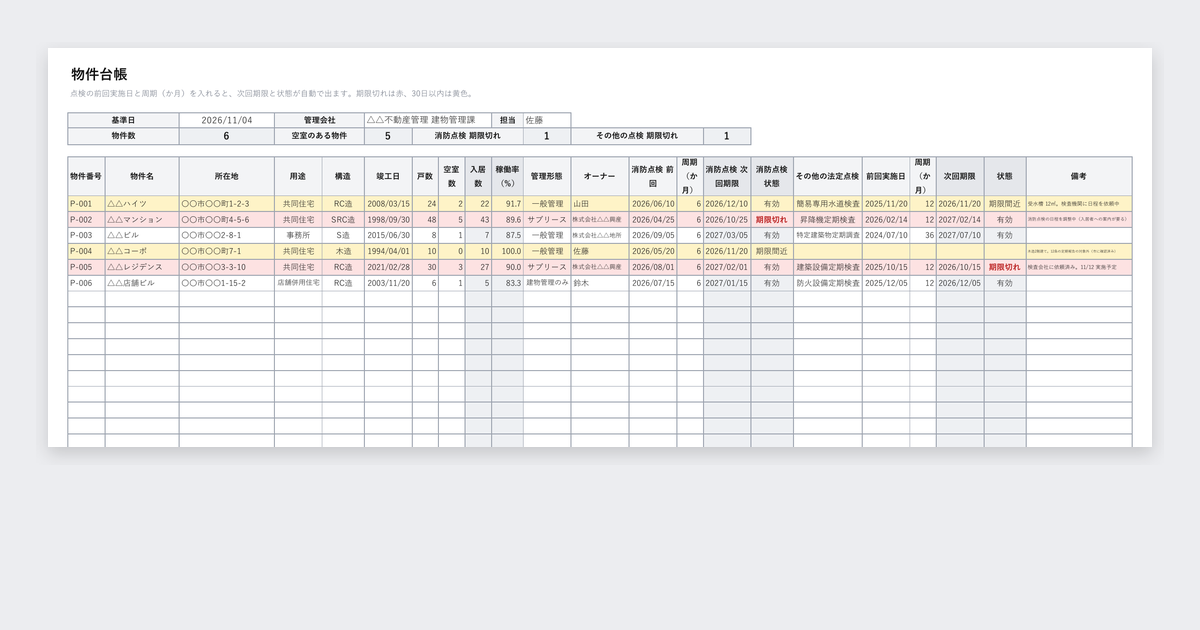The height and width of the screenshot is (630, 1200).
Task: Select the 建築設備定期検査 inspection cell
Action: [x=827, y=267]
